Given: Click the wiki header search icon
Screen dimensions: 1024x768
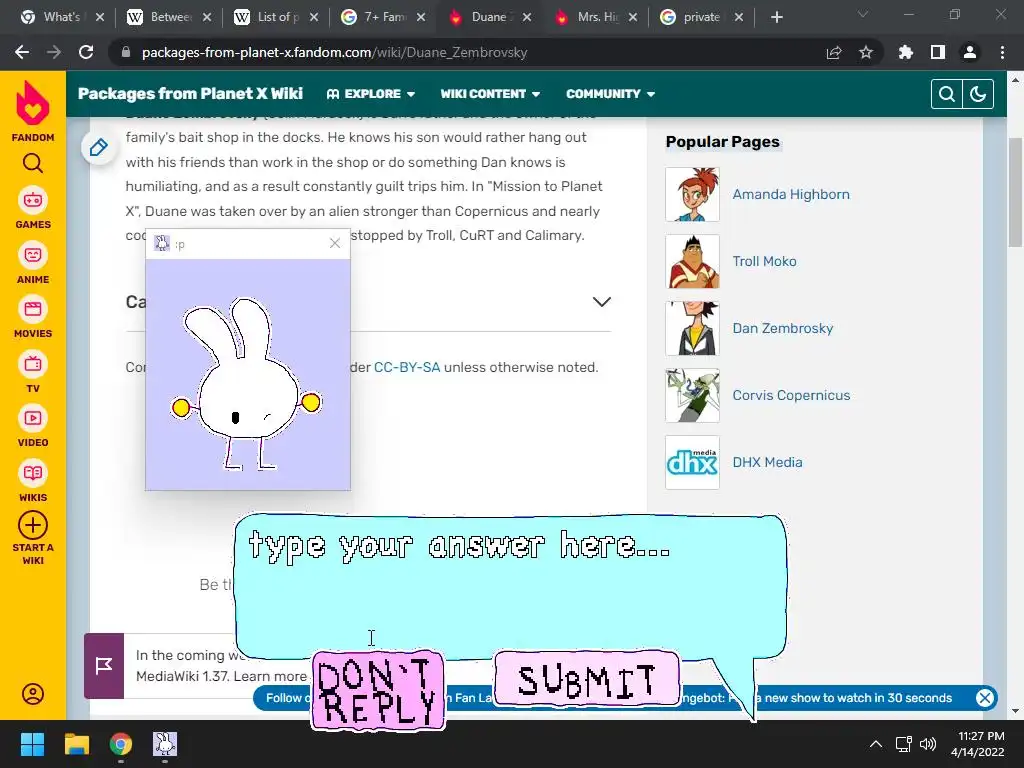Looking at the screenshot, I should (947, 94).
